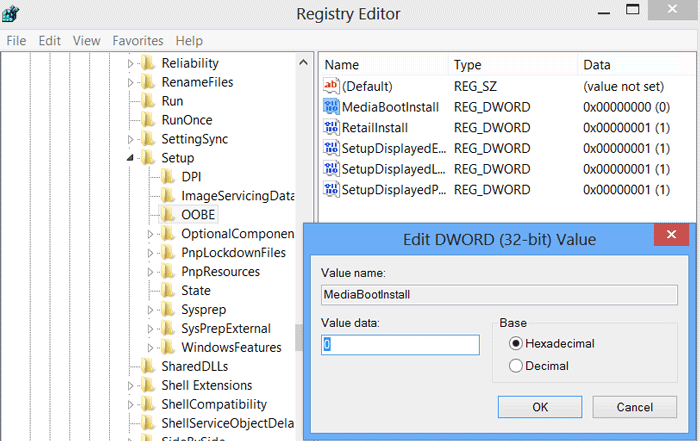Image resolution: width=700 pixels, height=441 pixels.
Task: Click the Reliability folder icon
Action: pos(148,63)
